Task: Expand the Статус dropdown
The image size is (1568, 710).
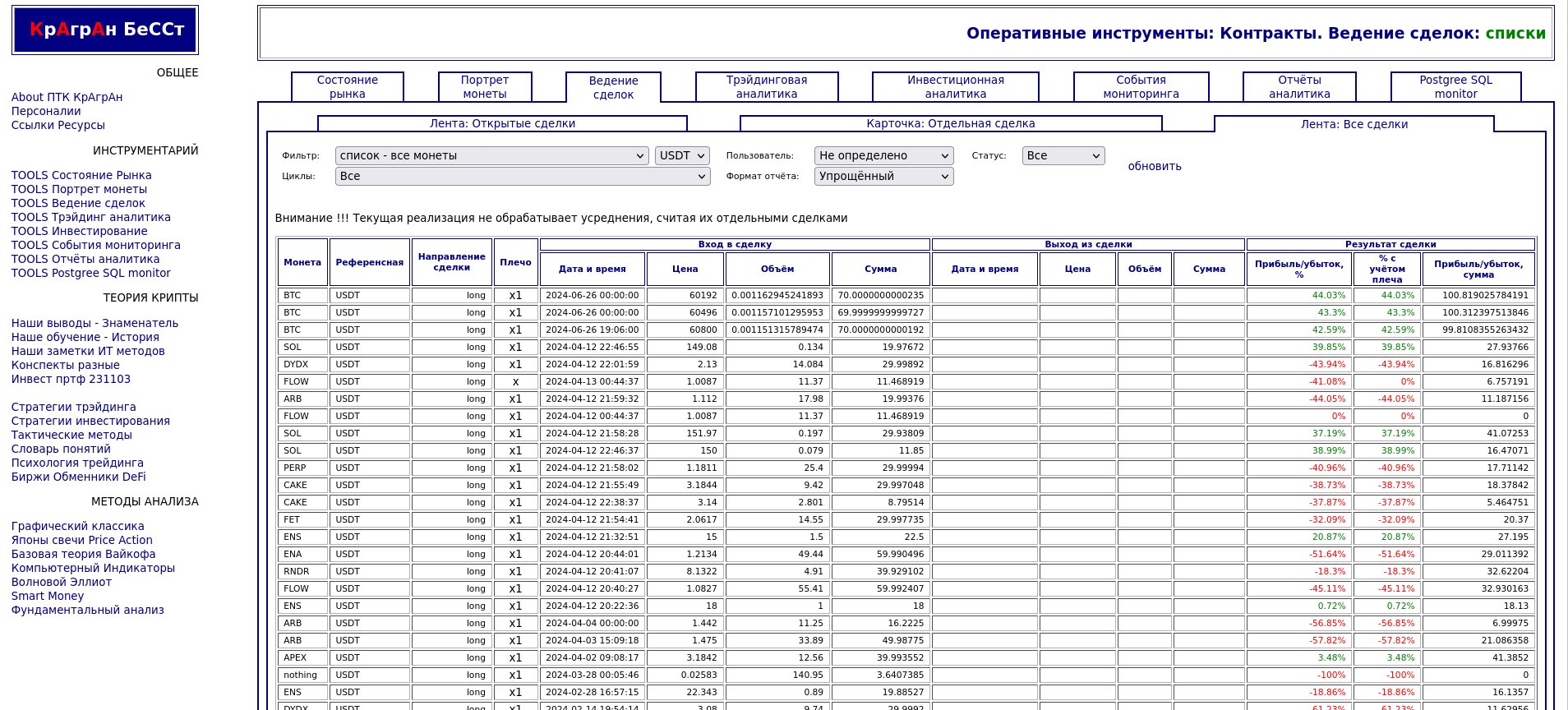Action: [x=1063, y=155]
